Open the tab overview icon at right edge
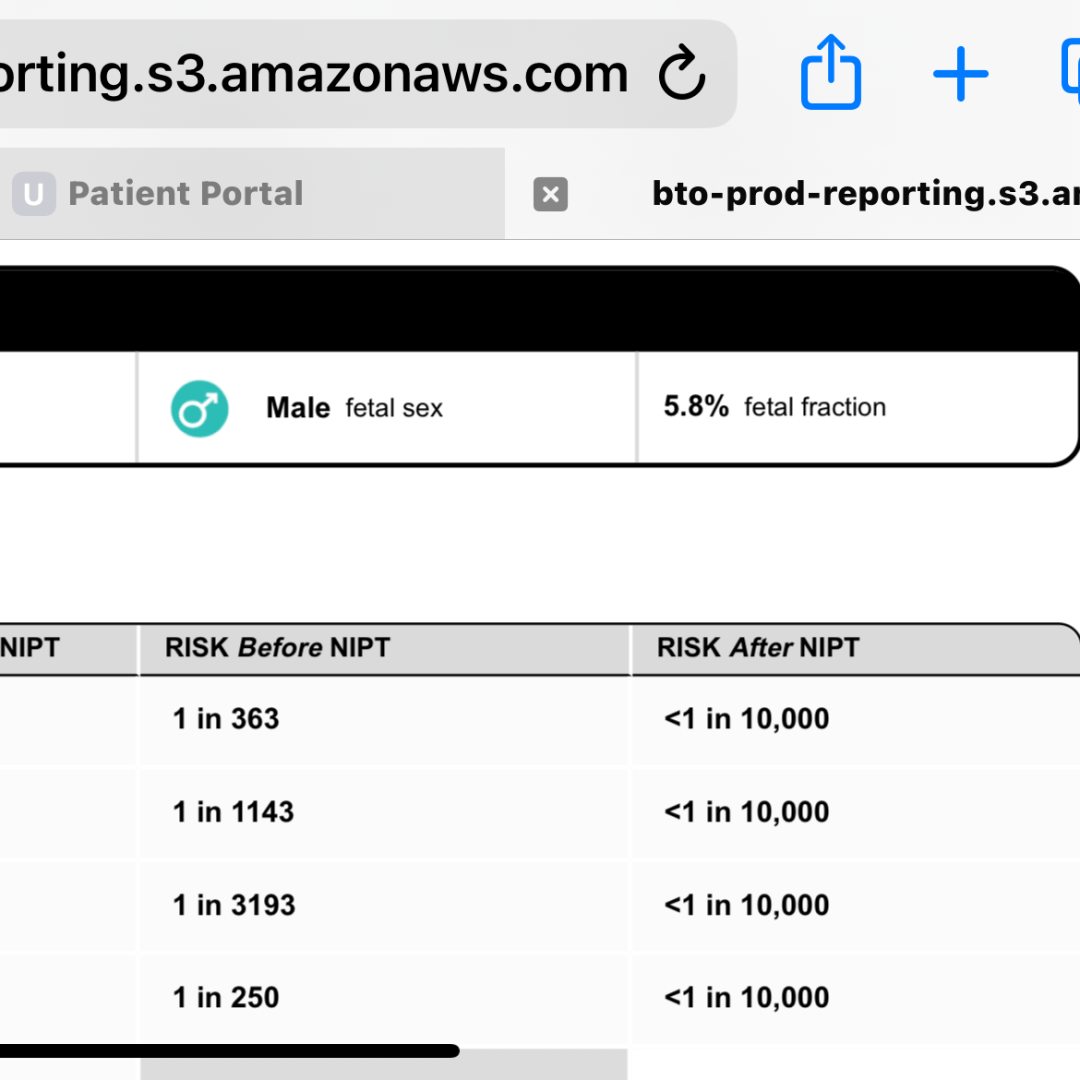Viewport: 1080px width, 1080px height. (x=1070, y=74)
